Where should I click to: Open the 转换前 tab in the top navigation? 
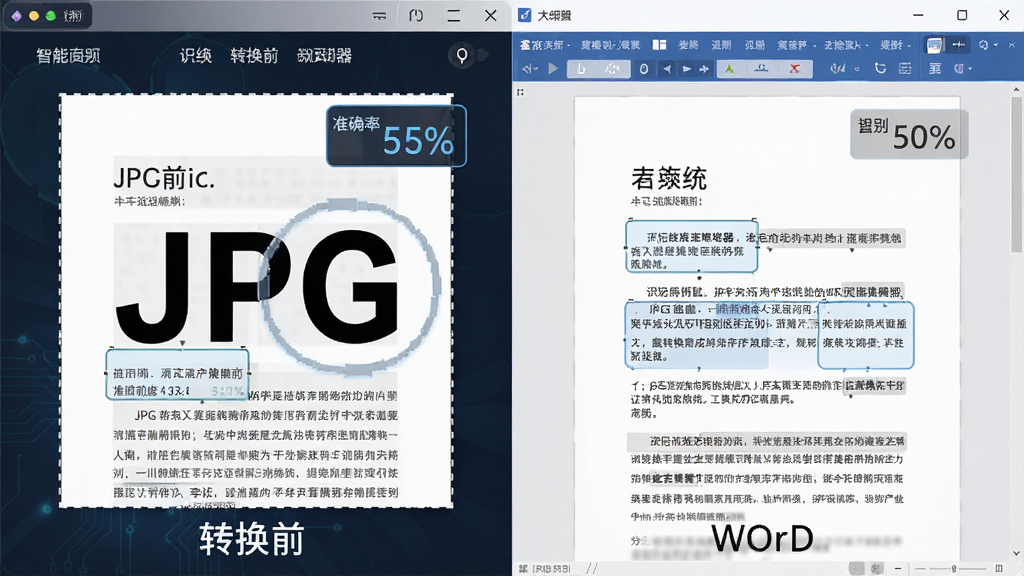click(254, 56)
